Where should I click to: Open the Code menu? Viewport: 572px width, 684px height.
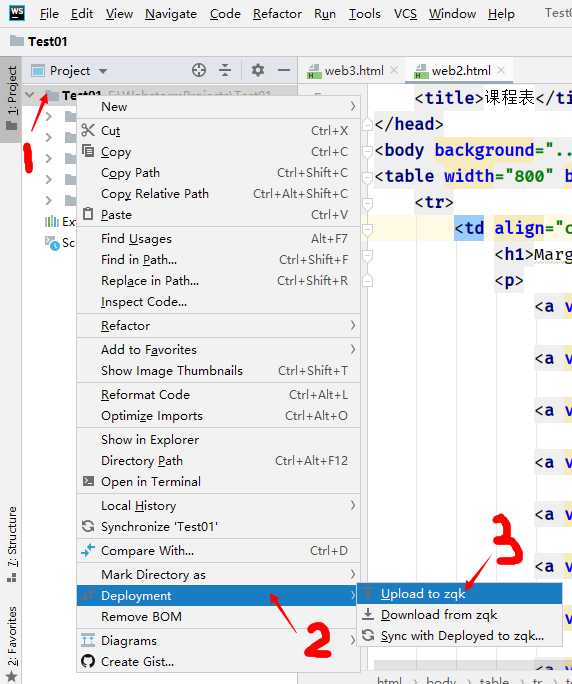pos(225,14)
